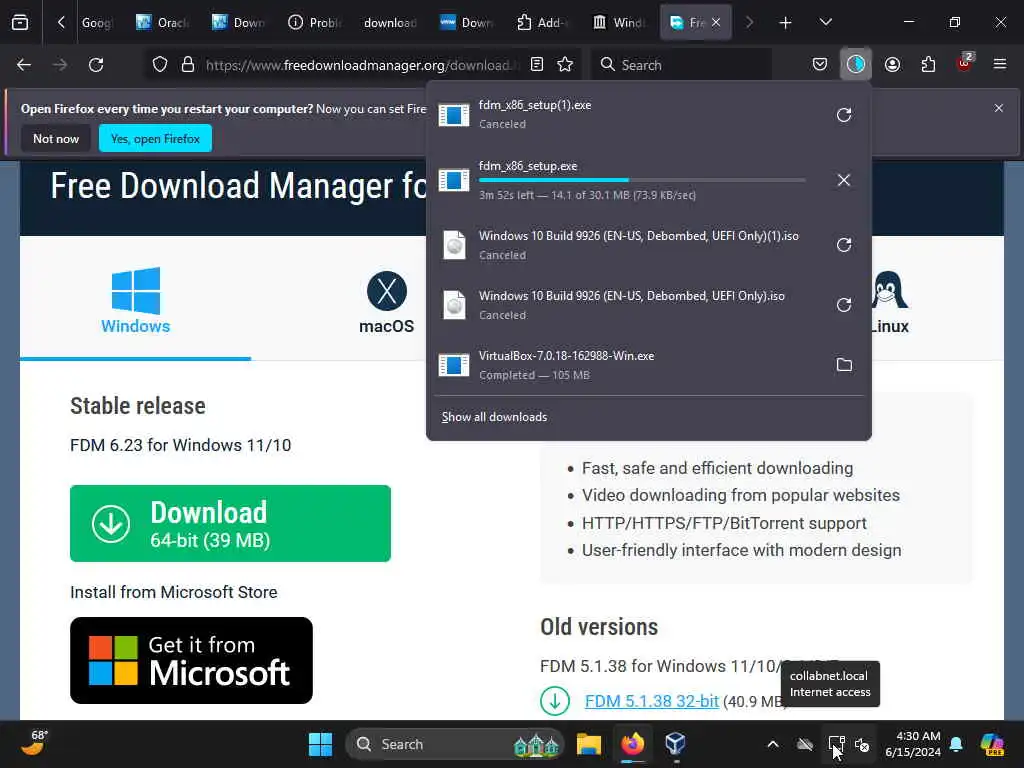This screenshot has width=1024, height=768.
Task: Click the Firefox taskbar icon
Action: click(632, 744)
